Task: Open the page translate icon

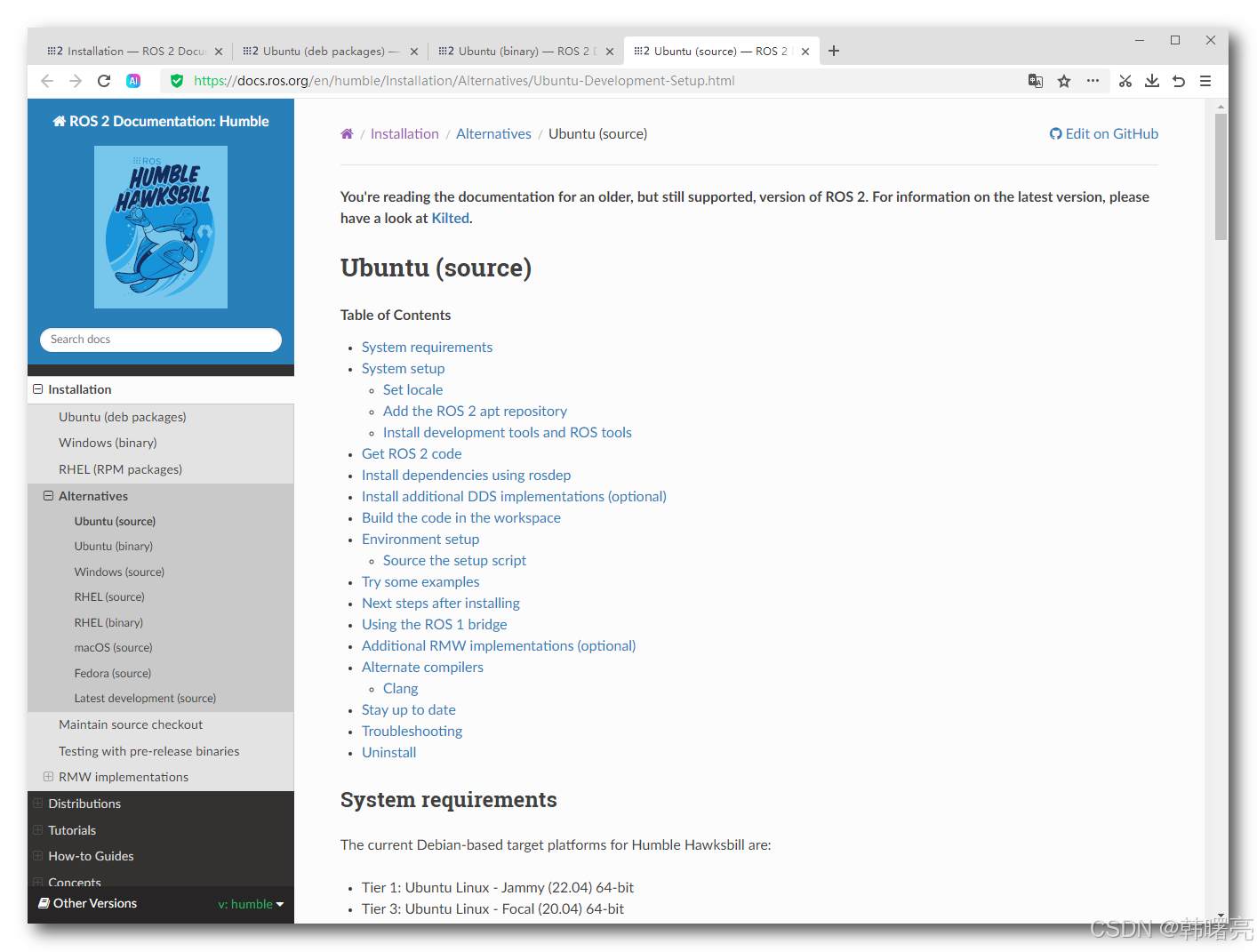Action: click(x=1036, y=81)
